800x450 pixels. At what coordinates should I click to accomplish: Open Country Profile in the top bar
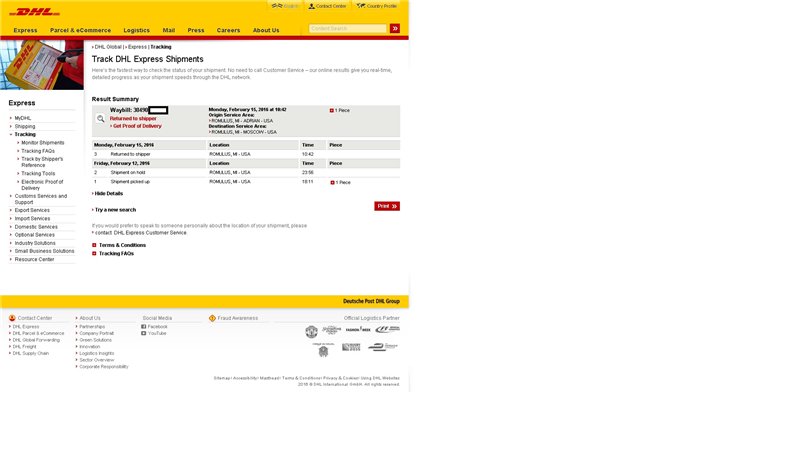(x=380, y=6)
